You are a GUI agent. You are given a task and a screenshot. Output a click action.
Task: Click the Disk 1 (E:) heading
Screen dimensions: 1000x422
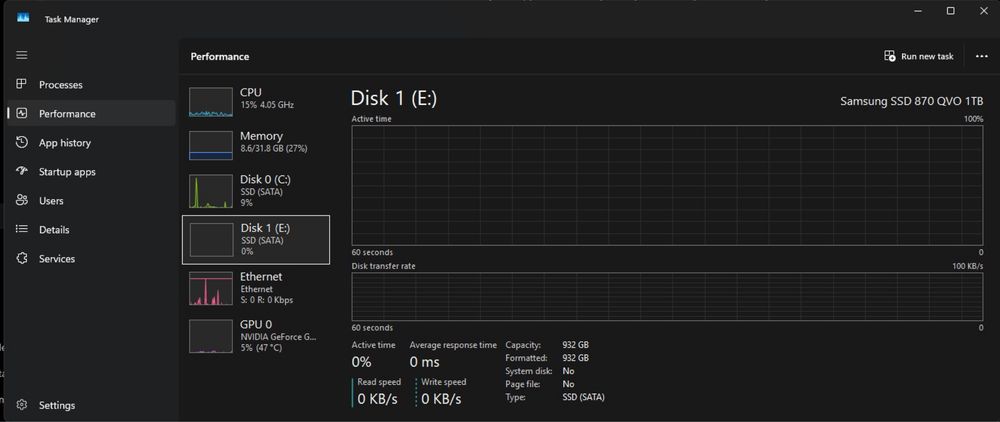click(x=393, y=98)
